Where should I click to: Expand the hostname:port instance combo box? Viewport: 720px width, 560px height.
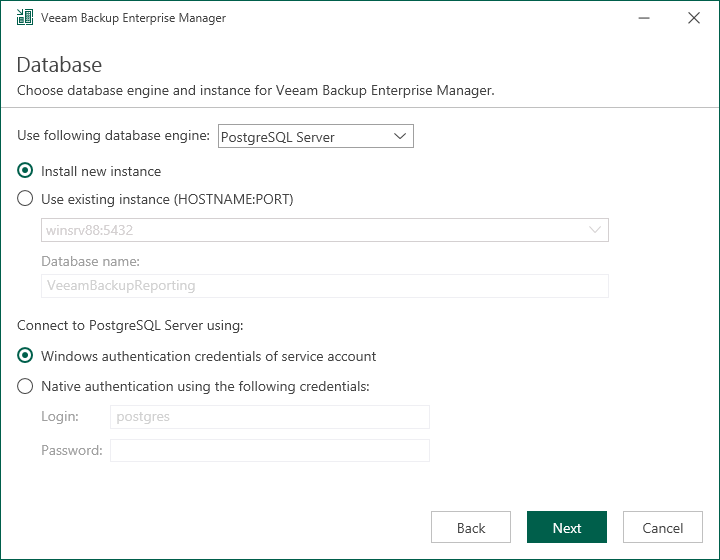point(595,230)
